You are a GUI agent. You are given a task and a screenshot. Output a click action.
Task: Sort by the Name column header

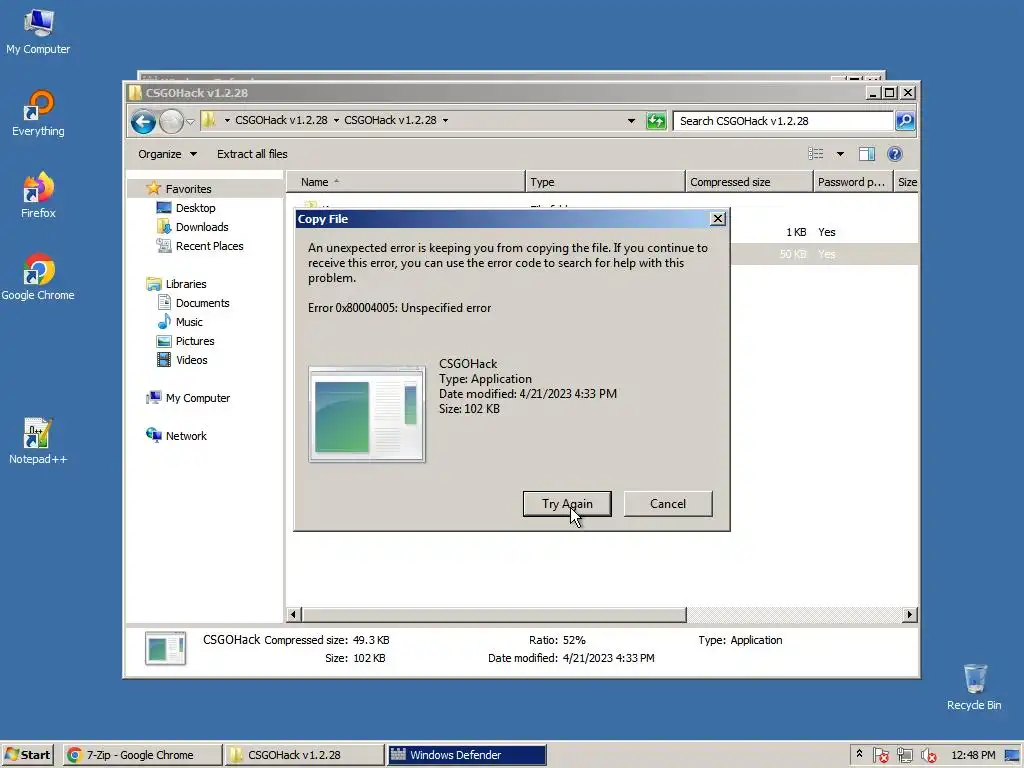(x=406, y=182)
